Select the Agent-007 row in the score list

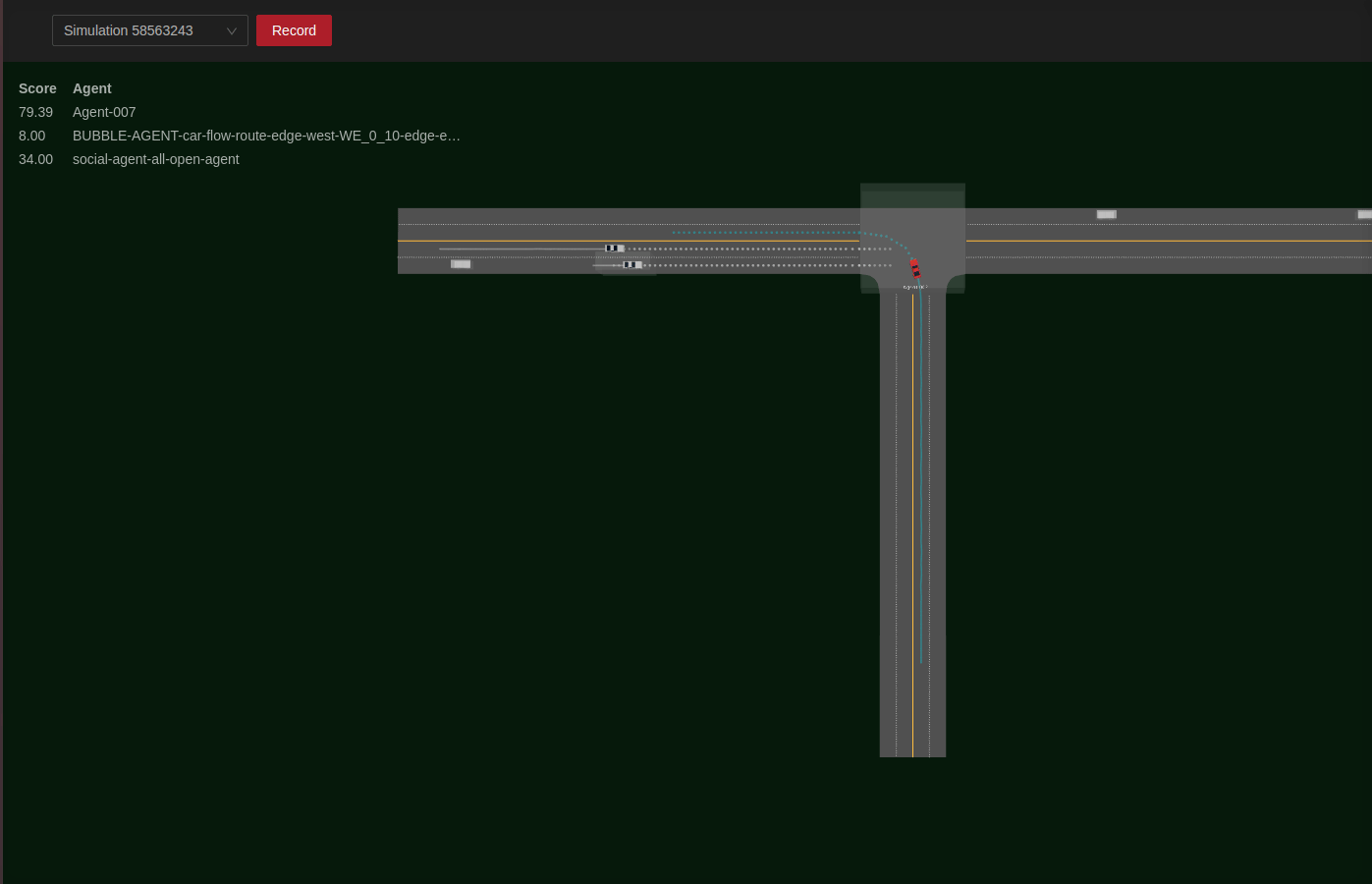pos(104,112)
